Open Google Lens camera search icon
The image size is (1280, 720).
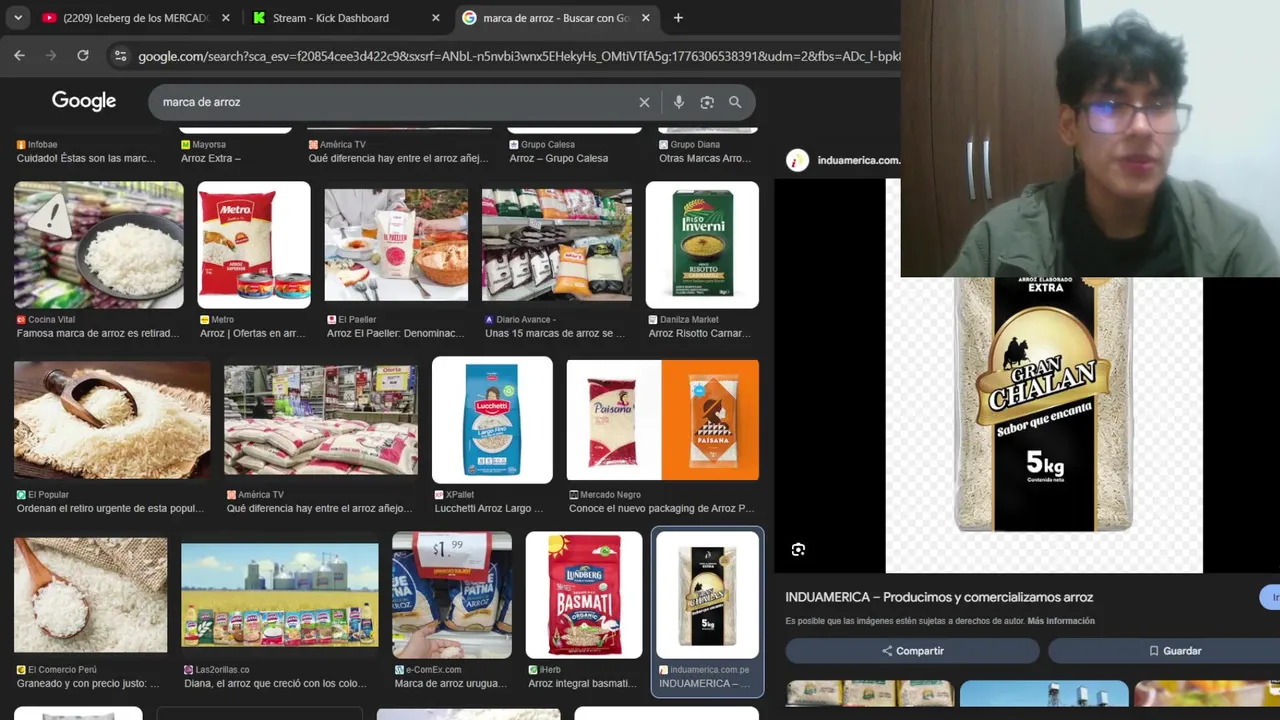[707, 102]
